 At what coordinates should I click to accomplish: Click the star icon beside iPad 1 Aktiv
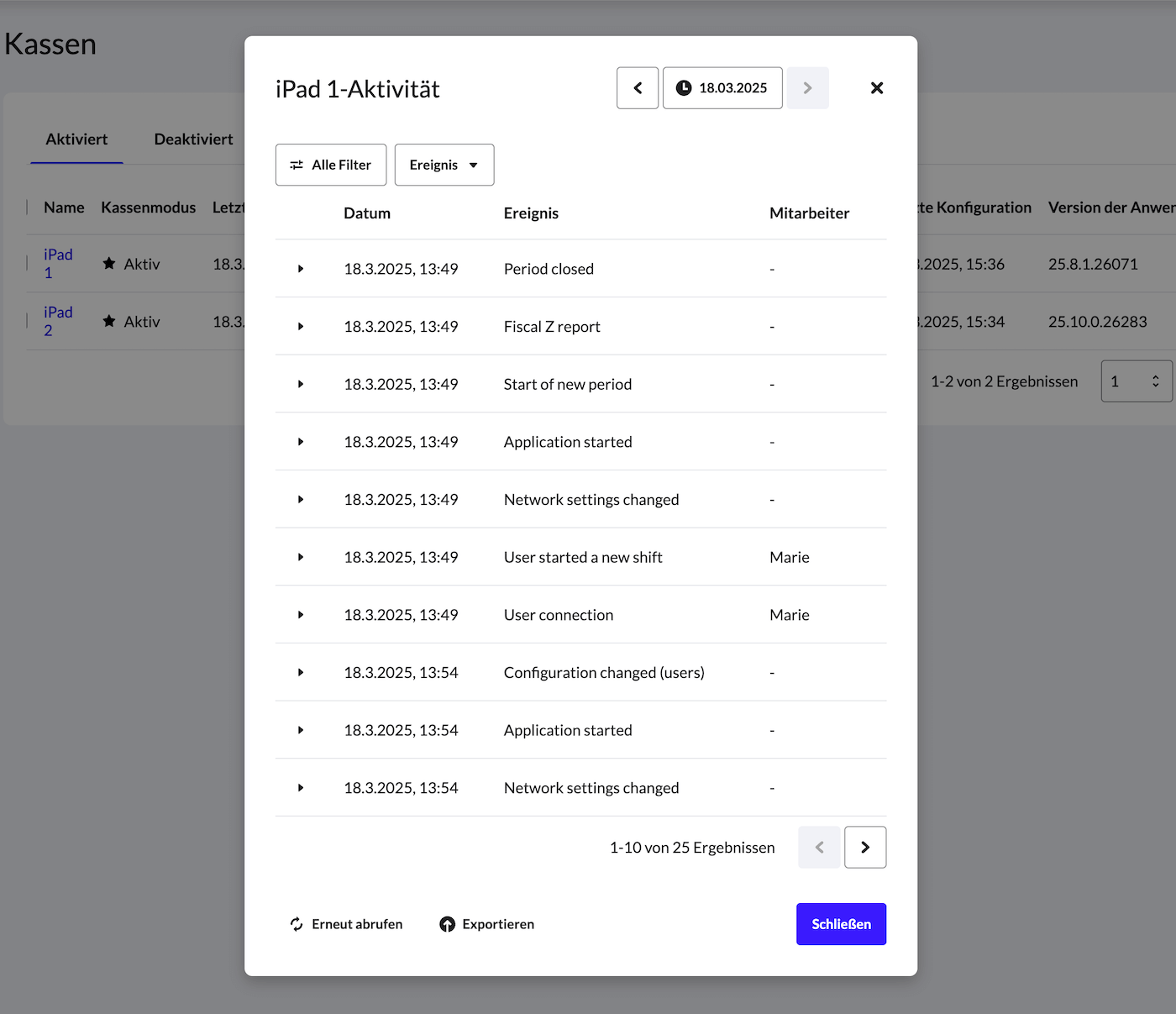tap(109, 264)
